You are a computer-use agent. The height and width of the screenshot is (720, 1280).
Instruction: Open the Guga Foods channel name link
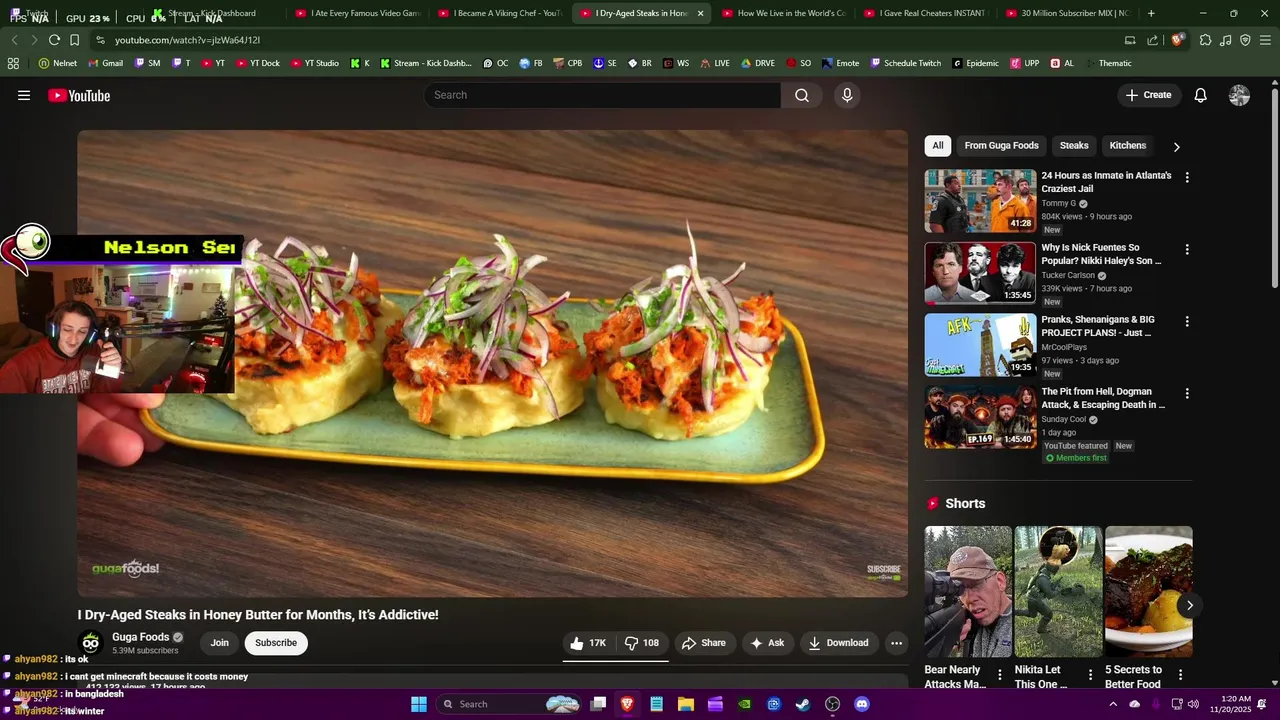click(141, 637)
